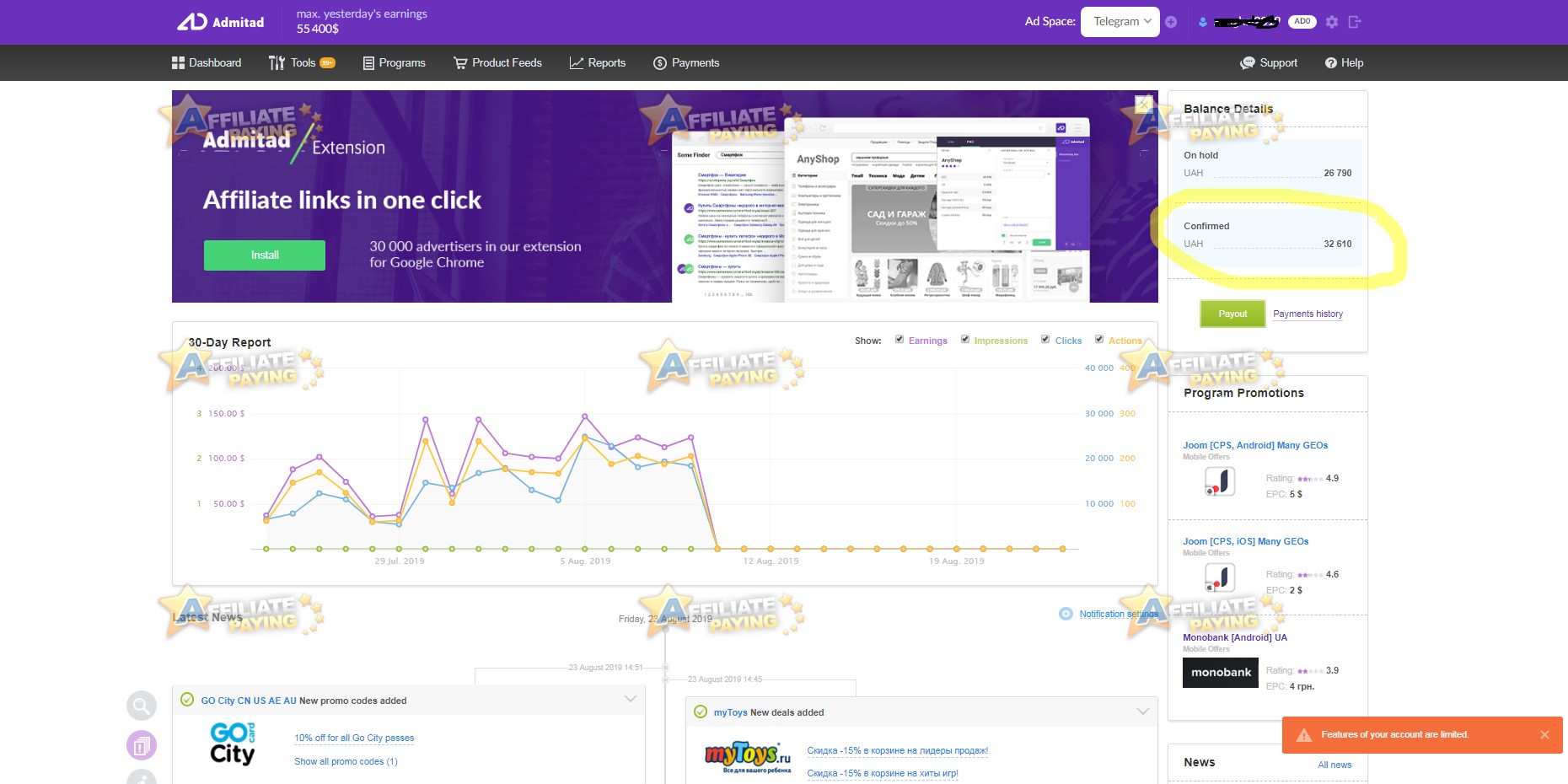Open account settings gear icon
The width and height of the screenshot is (1568, 784).
coord(1332,22)
